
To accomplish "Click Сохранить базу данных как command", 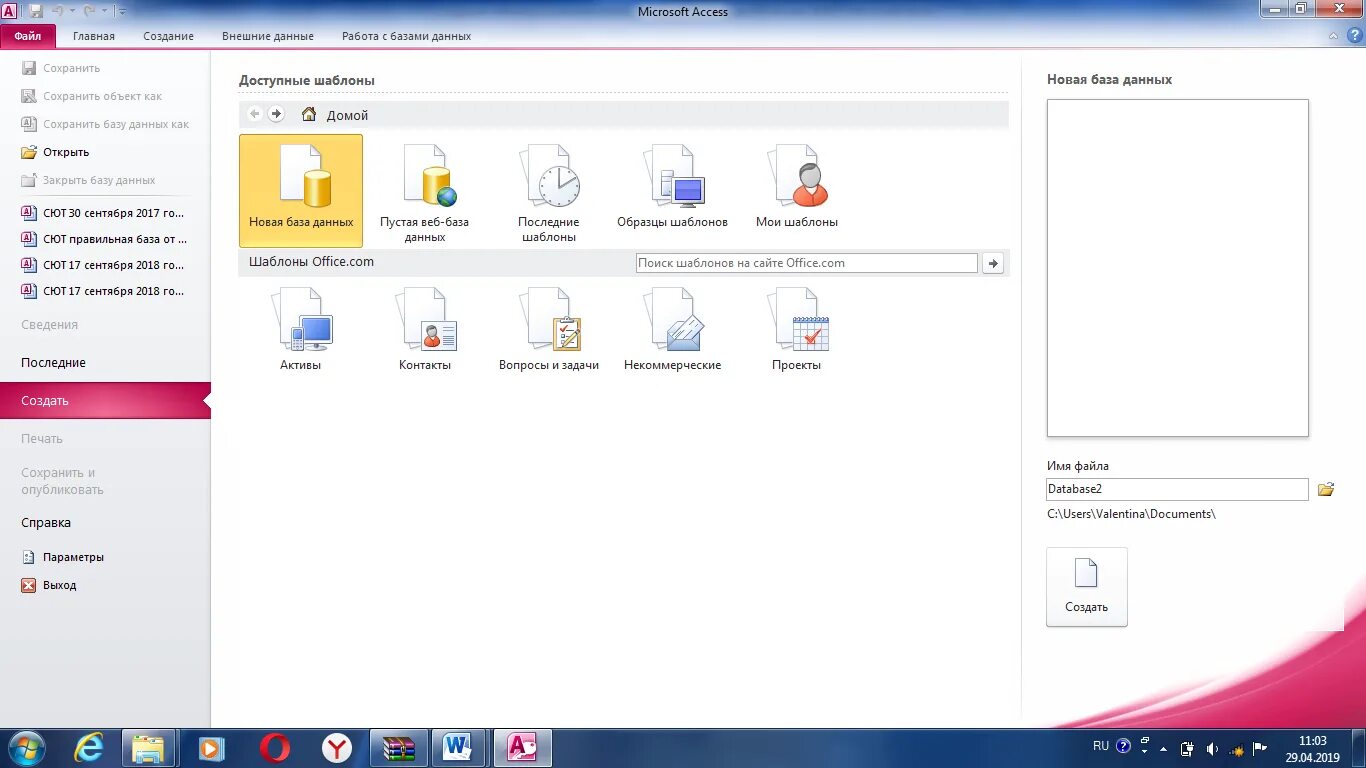I will 105,124.
